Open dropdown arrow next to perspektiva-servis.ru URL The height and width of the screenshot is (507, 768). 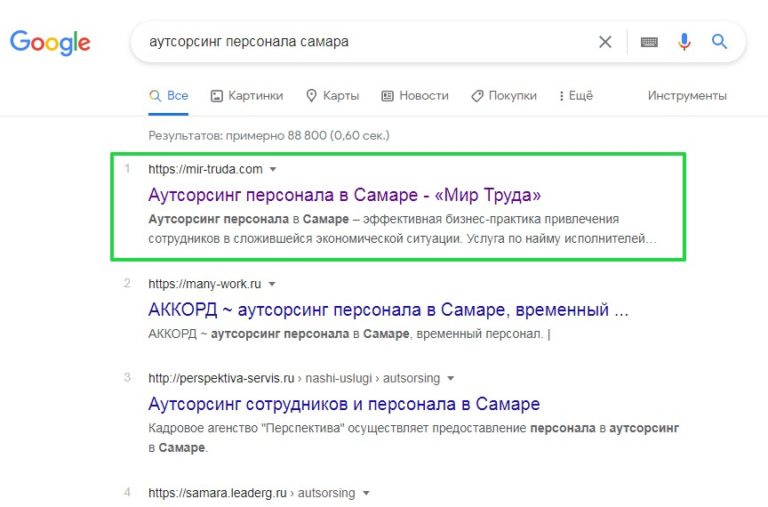[x=451, y=378]
